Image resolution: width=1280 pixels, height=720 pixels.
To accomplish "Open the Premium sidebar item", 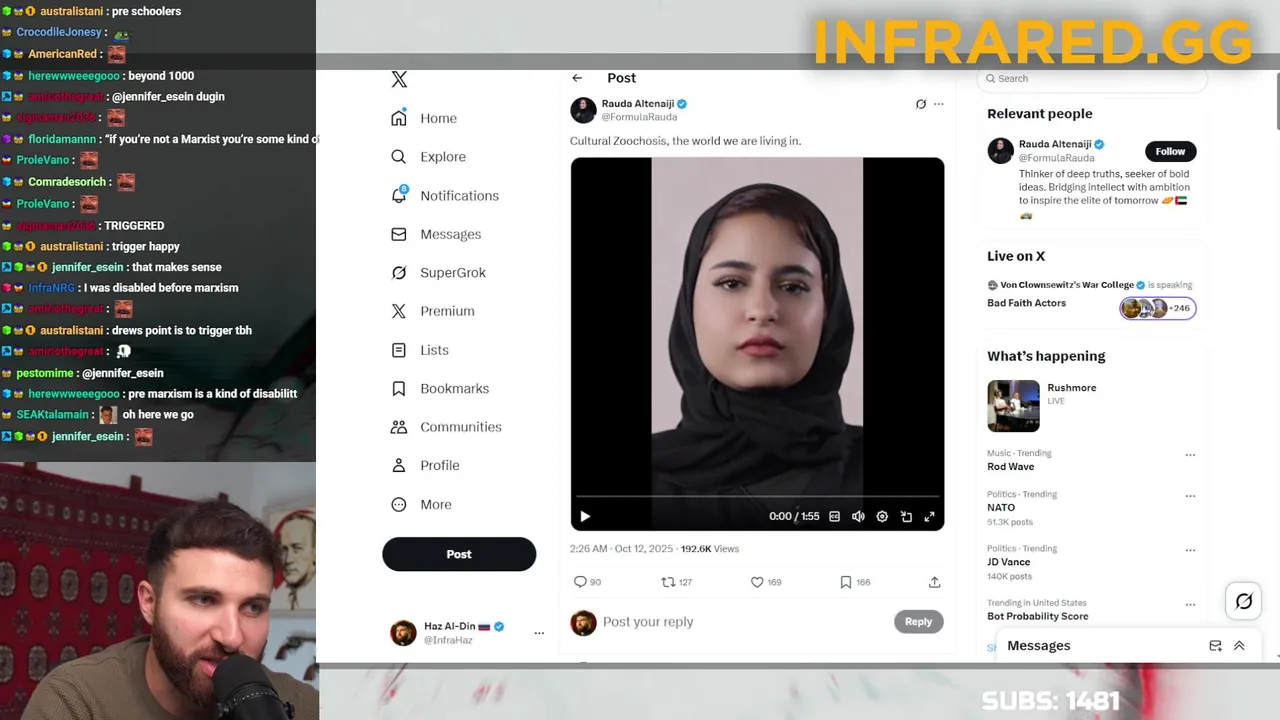I will point(433,311).
